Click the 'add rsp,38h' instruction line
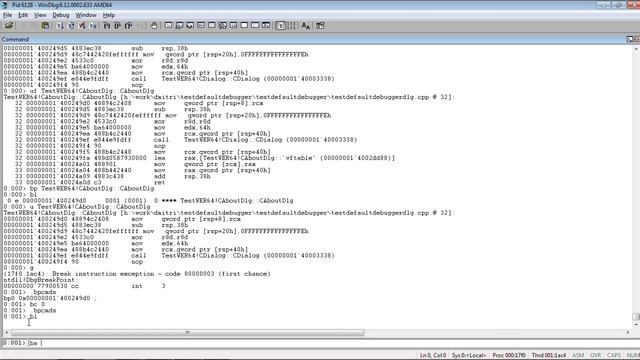Image resolution: width=640 pixels, height=360 pixels. coord(113,176)
